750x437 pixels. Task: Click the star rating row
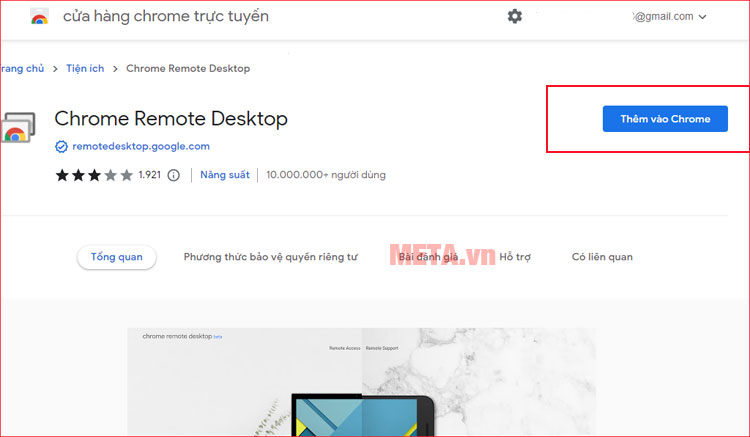[94, 175]
